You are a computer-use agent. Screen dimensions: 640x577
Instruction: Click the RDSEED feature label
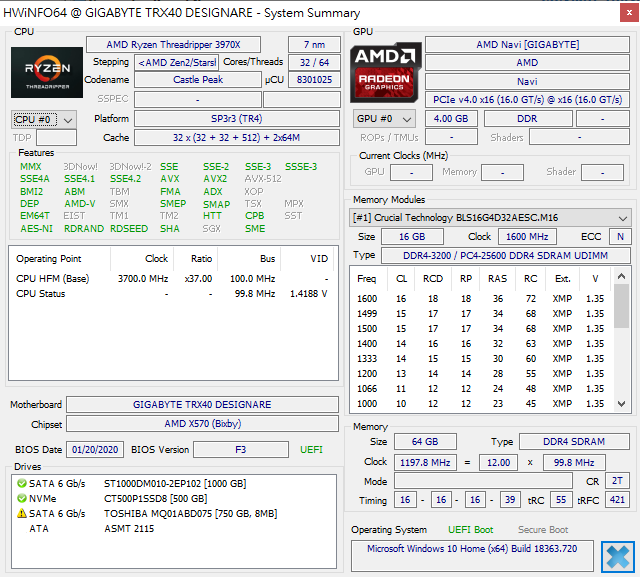pos(129,229)
